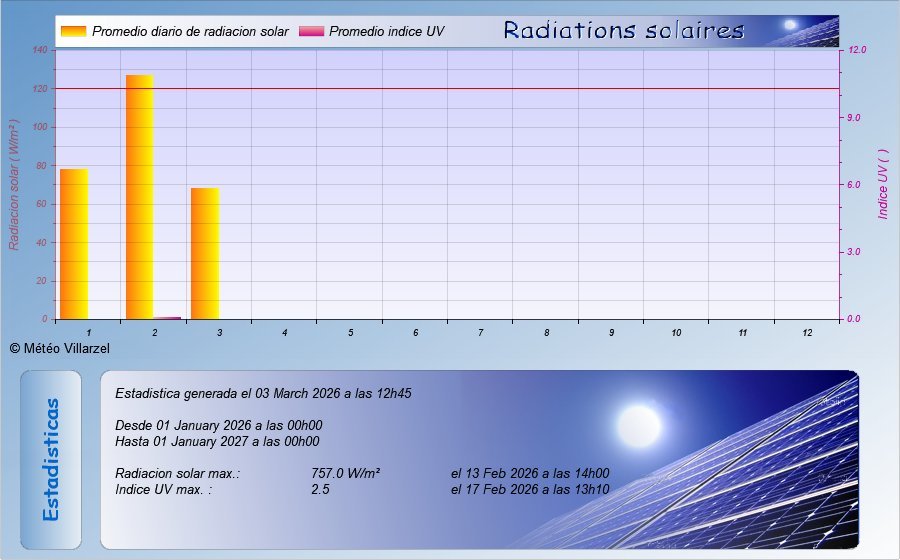Select the 'Promedio diario de radiacion solar' legend label
Viewport: 900px width, 560px height.
point(190,32)
